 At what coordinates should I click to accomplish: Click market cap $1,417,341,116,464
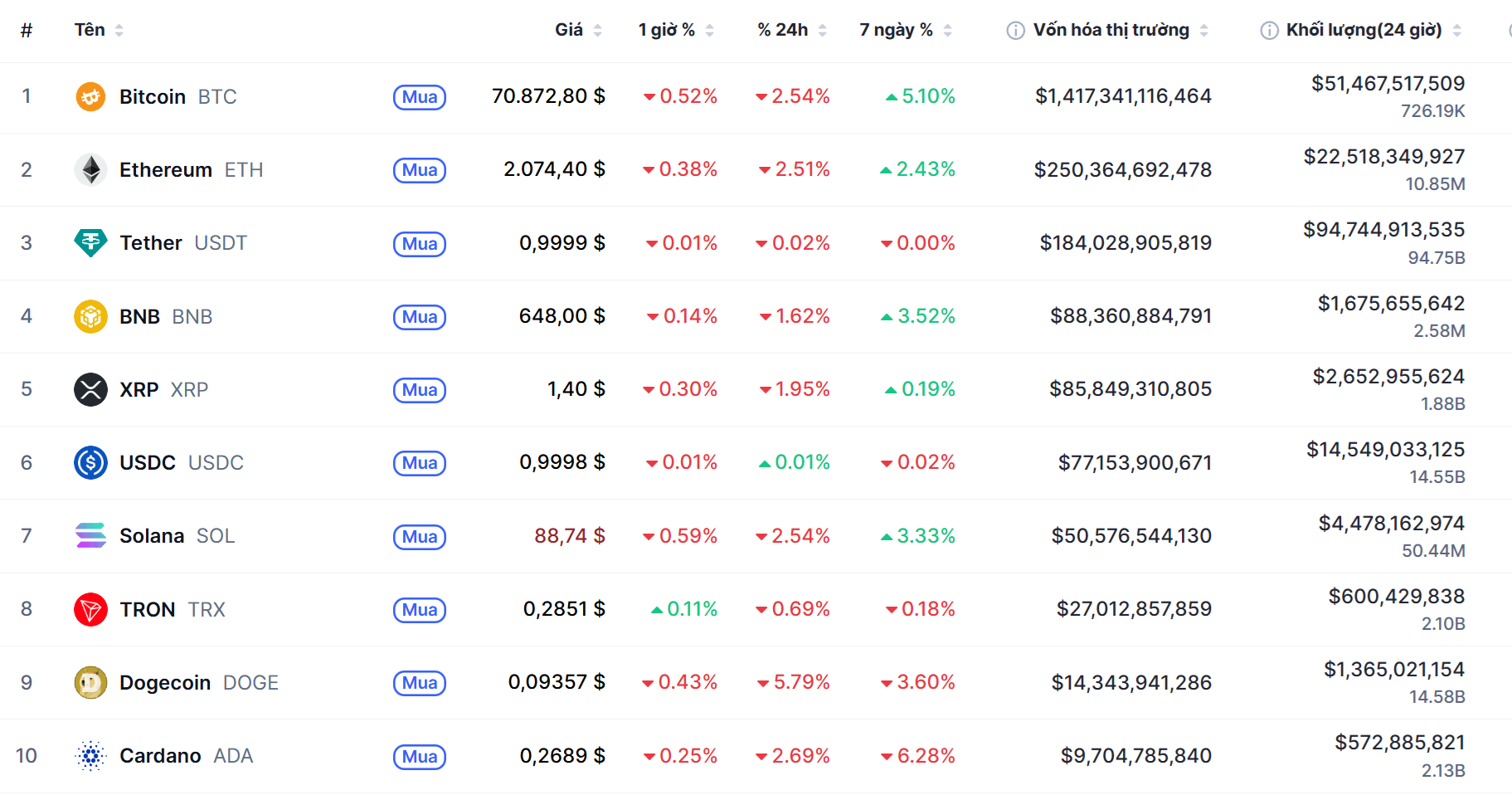click(x=1123, y=96)
